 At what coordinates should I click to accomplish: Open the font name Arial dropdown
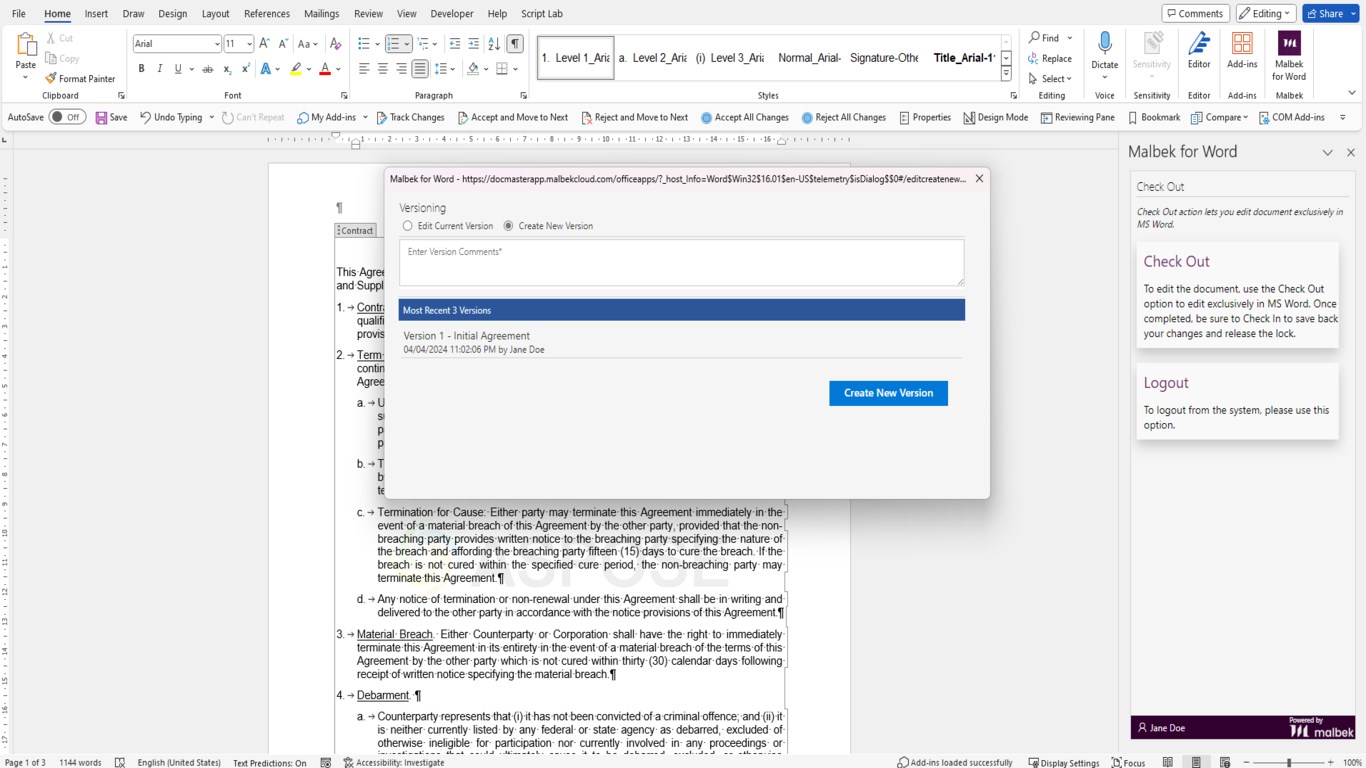(217, 44)
